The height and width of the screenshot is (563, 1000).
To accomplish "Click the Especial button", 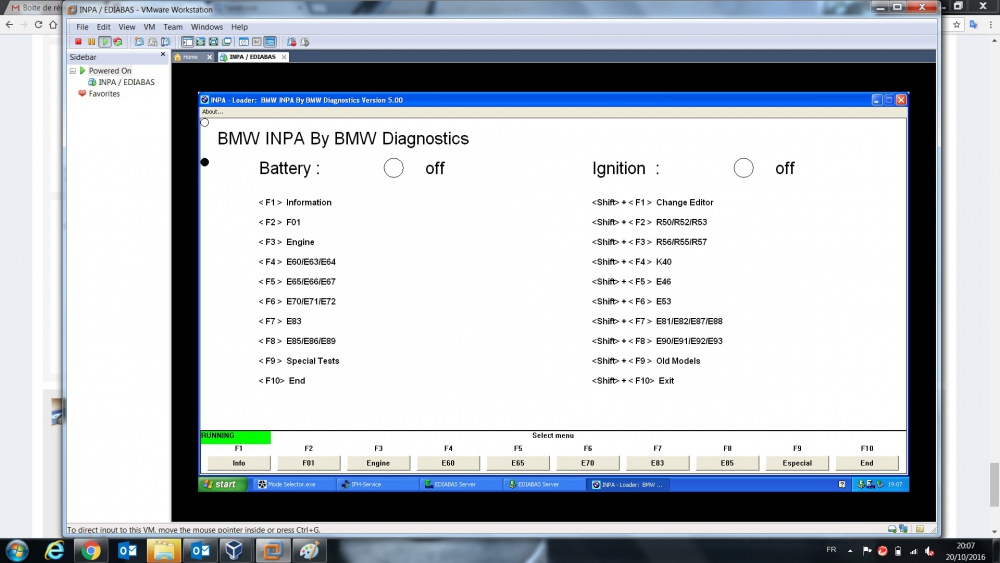I will [x=797, y=463].
